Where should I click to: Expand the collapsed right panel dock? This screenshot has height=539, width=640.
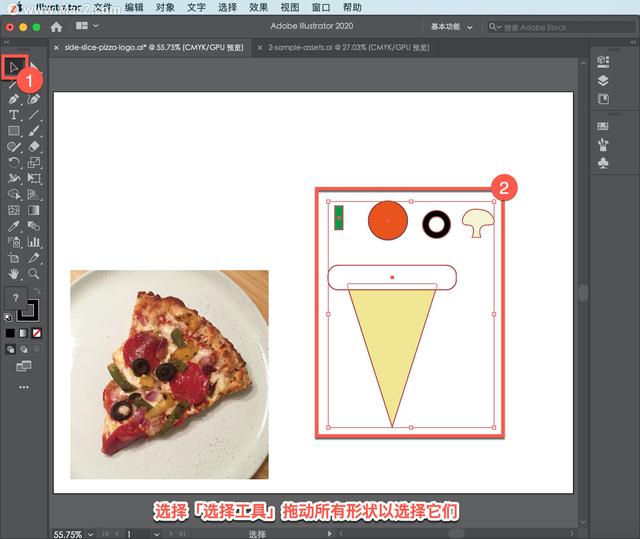click(x=633, y=42)
